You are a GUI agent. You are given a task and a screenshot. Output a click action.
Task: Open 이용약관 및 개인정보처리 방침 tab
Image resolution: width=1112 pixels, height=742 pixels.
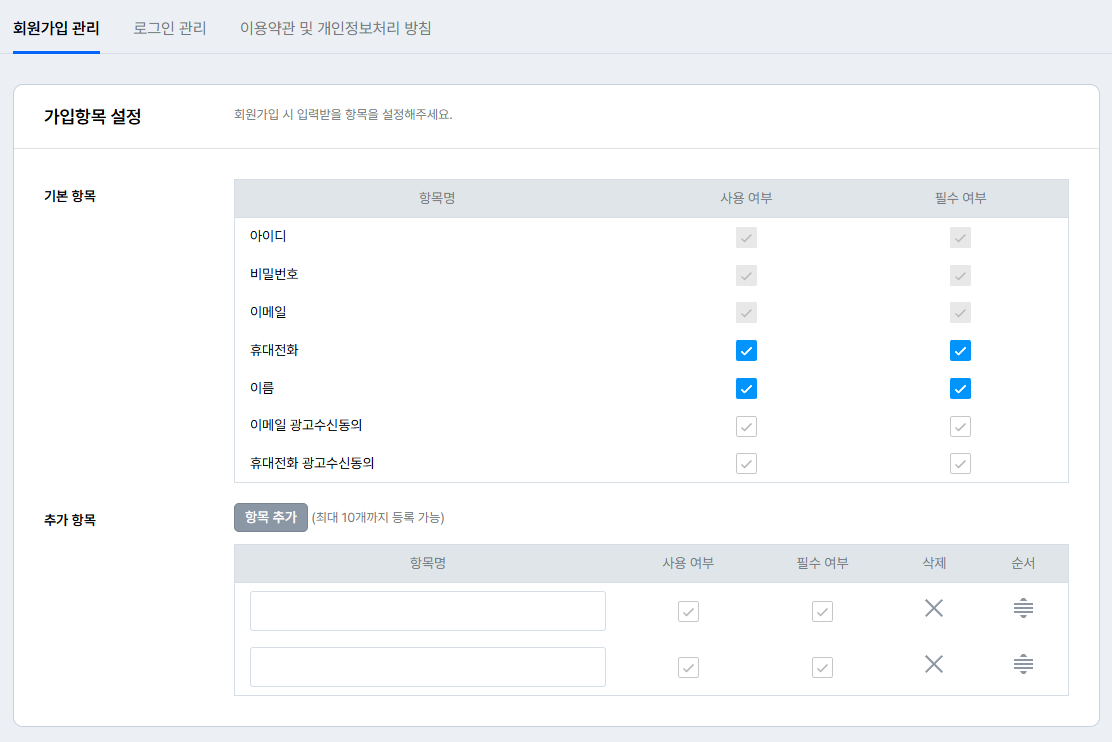point(336,28)
